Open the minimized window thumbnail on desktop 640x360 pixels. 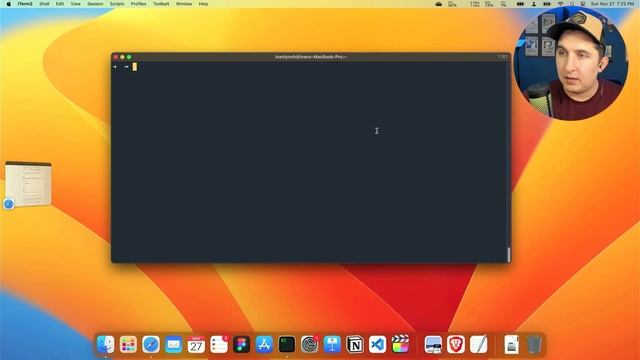pyautogui.click(x=28, y=184)
